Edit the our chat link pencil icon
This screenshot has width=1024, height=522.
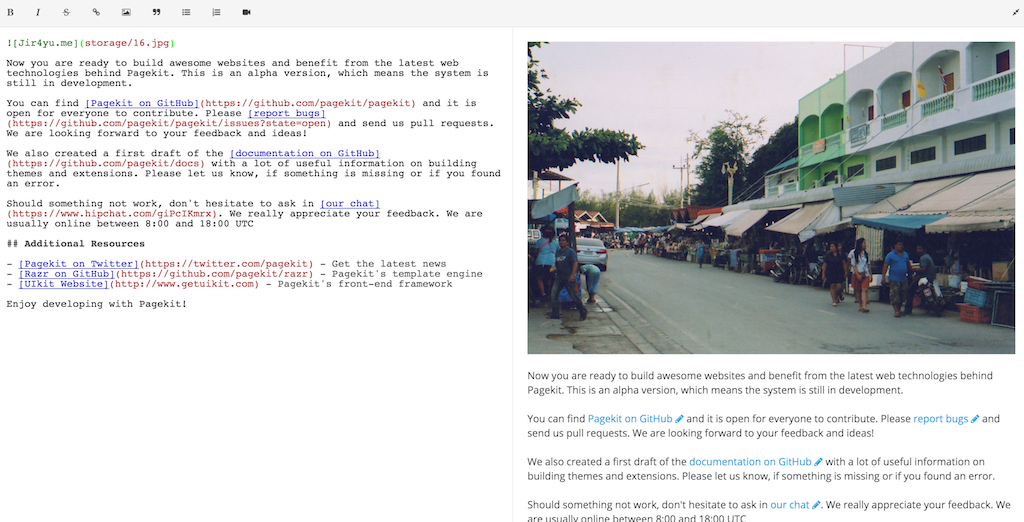[x=816, y=505]
